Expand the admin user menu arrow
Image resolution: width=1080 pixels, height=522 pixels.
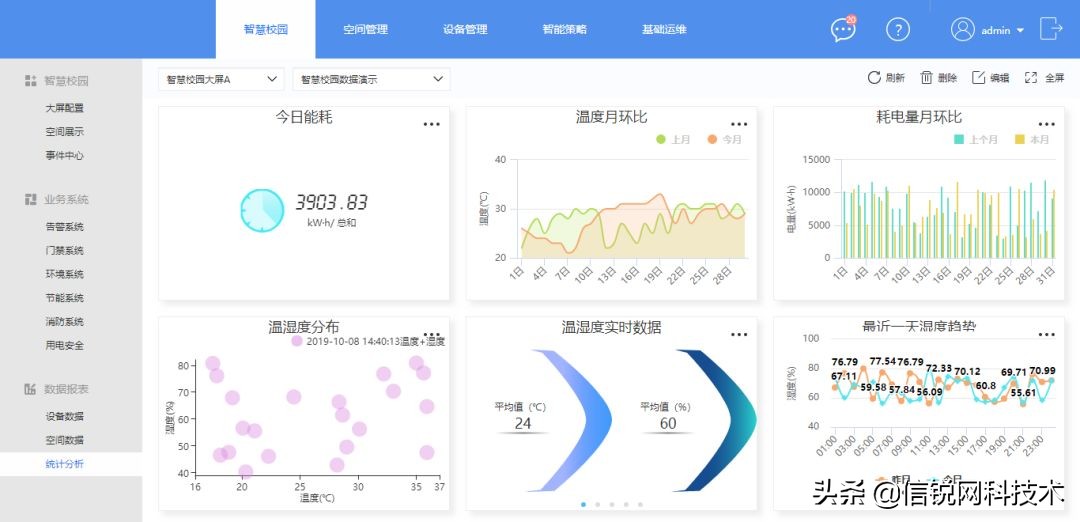tap(1020, 31)
